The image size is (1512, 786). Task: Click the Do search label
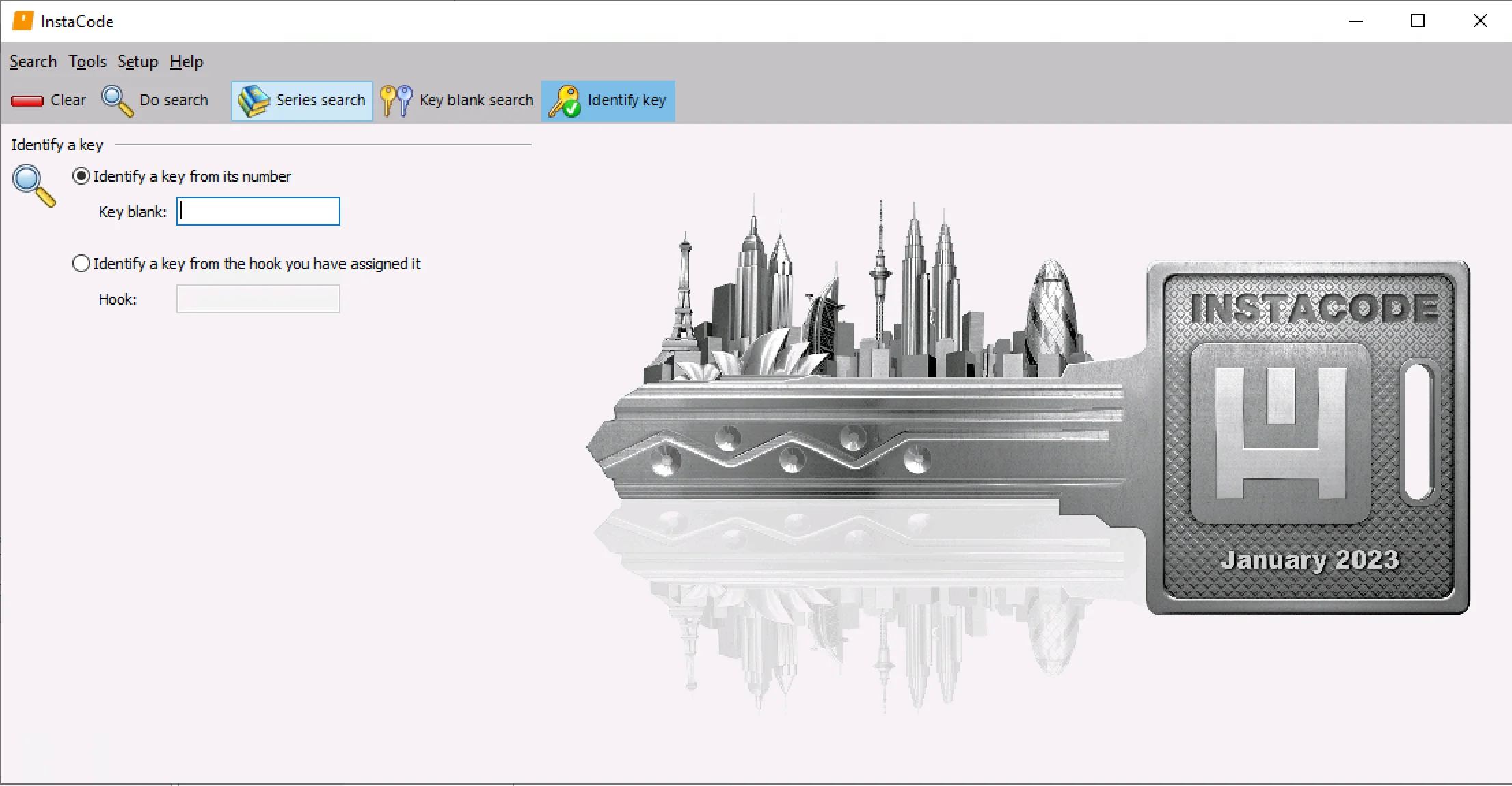pos(174,100)
